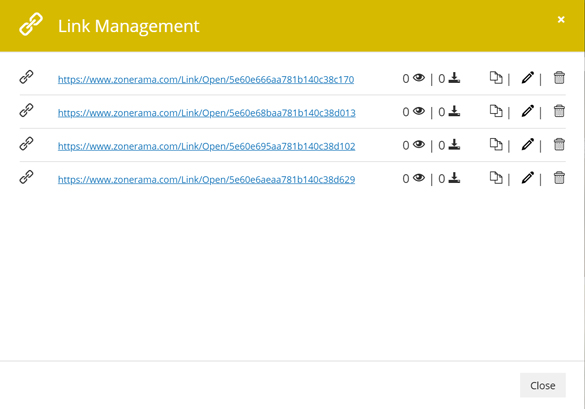This screenshot has width=585, height=409.
Task: Delete the link ending in c38c170
Action: coord(559,78)
